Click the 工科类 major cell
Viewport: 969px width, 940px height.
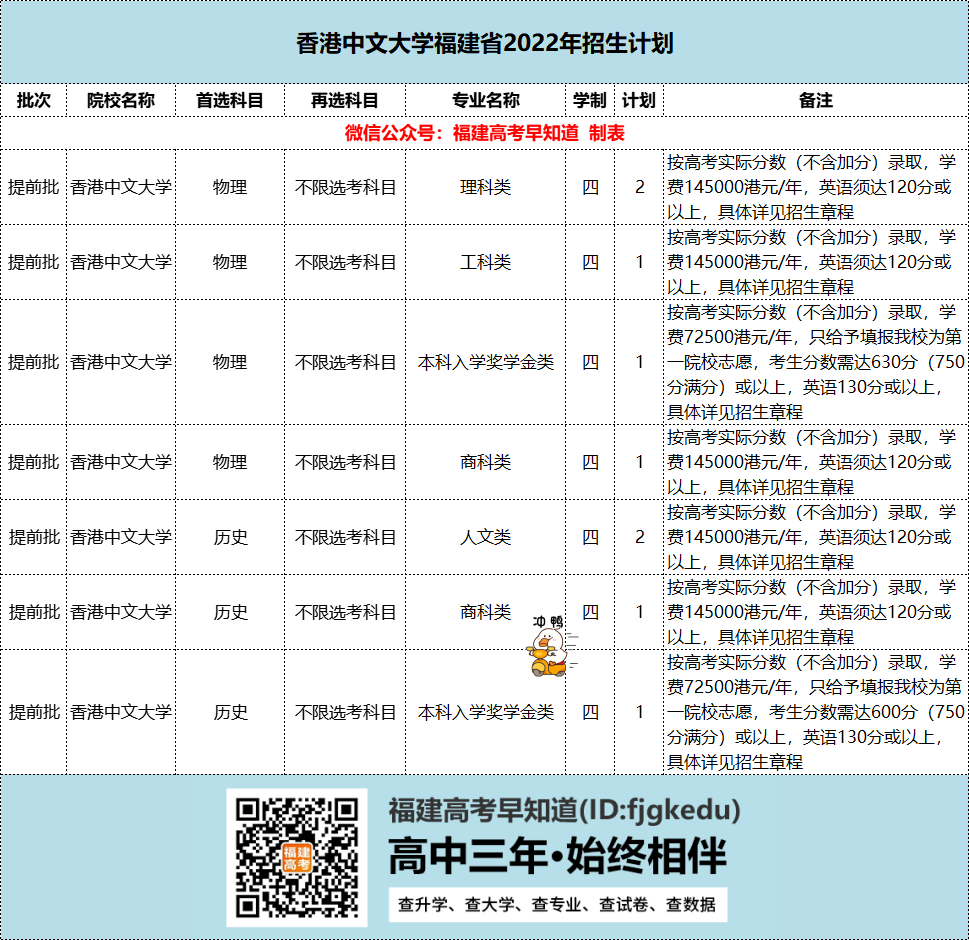click(486, 262)
